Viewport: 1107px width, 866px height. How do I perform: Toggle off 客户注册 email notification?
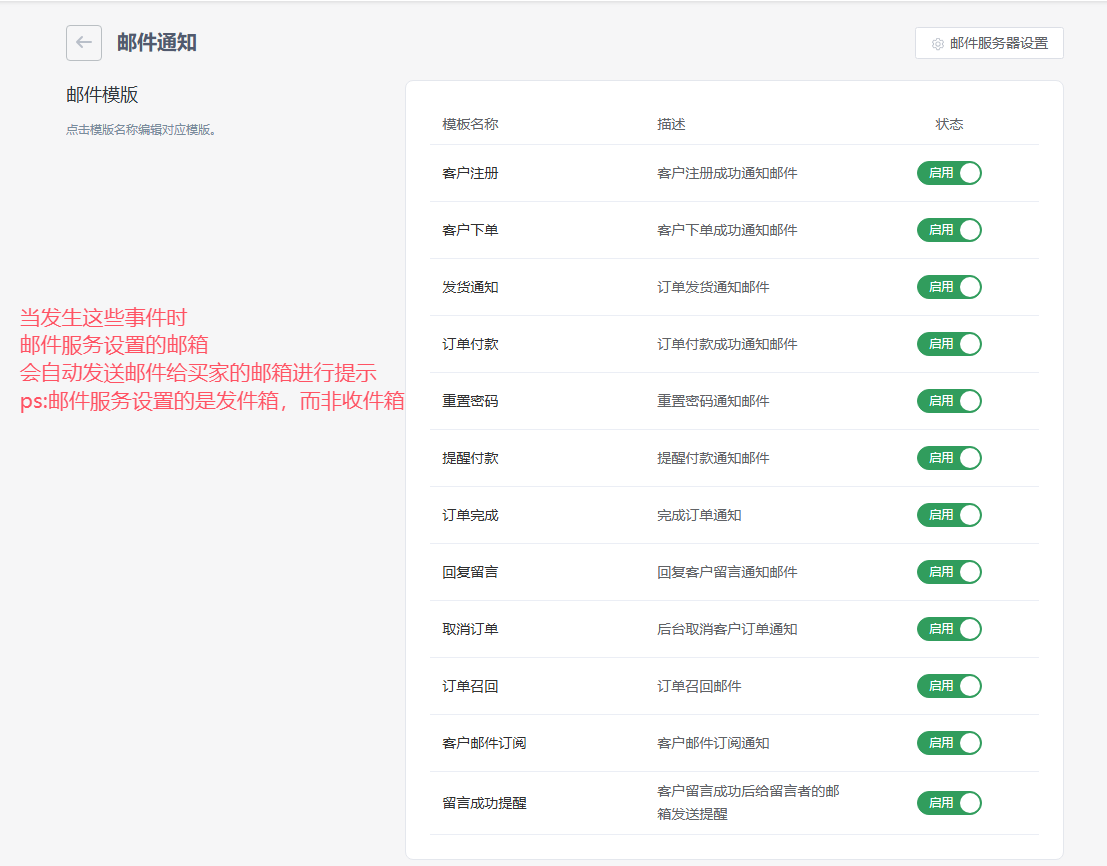click(949, 173)
